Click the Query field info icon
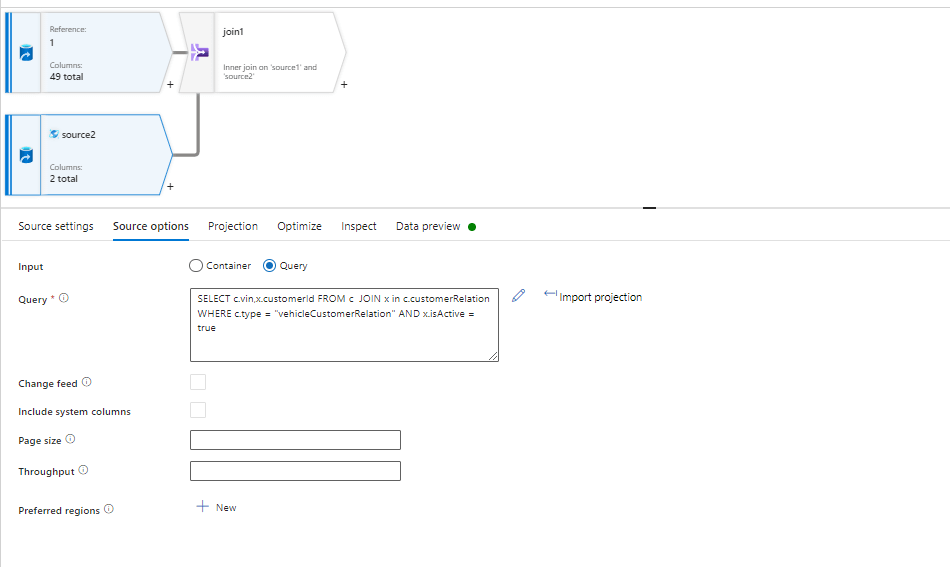Screen dimensions: 950x567 coord(64,298)
